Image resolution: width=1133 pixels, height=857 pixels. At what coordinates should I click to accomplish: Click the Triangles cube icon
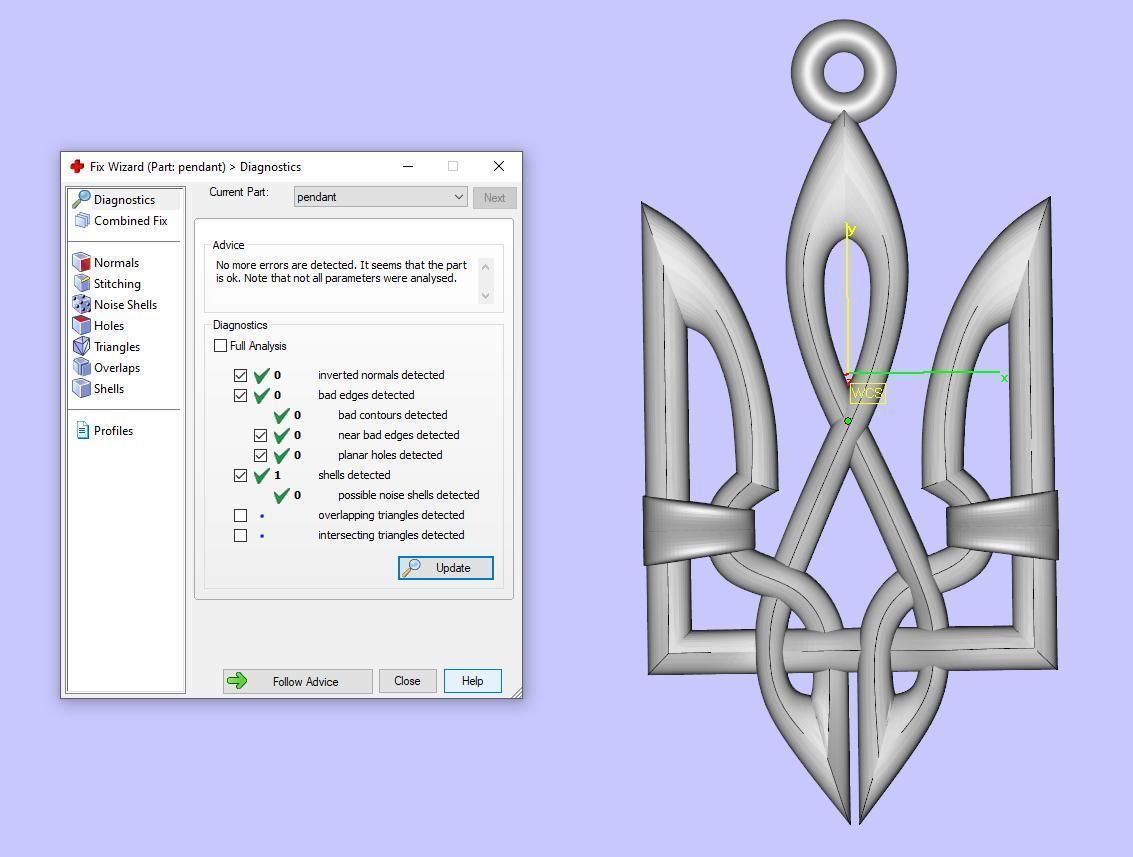point(82,346)
